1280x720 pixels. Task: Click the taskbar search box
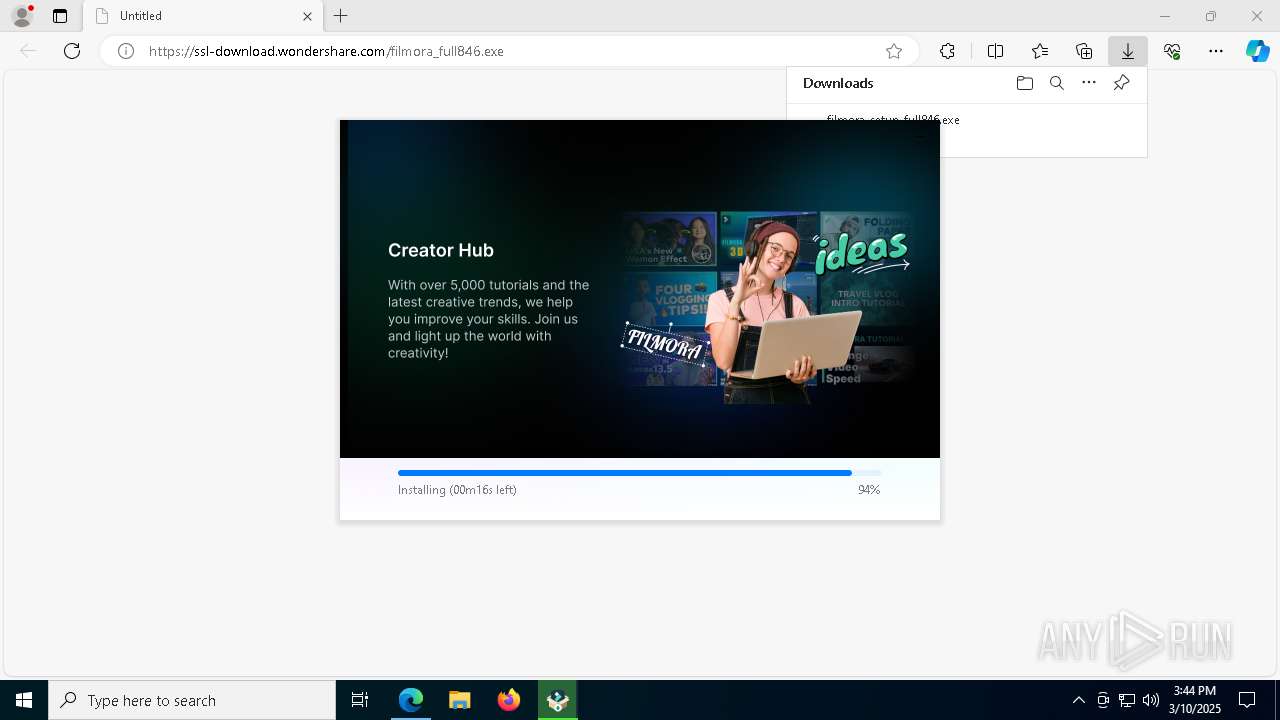(192, 700)
